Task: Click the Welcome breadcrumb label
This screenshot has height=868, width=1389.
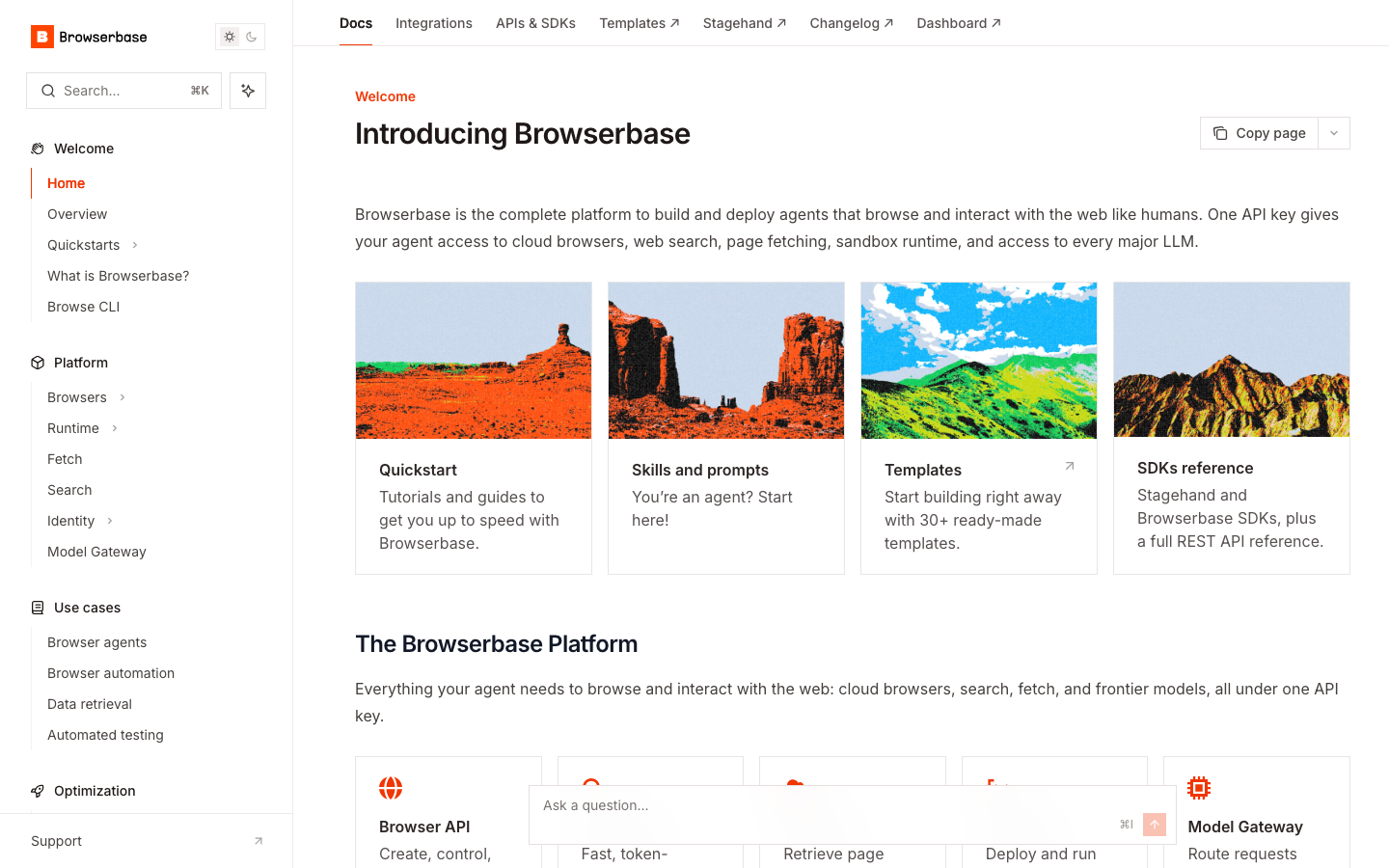Action: pyautogui.click(x=385, y=96)
